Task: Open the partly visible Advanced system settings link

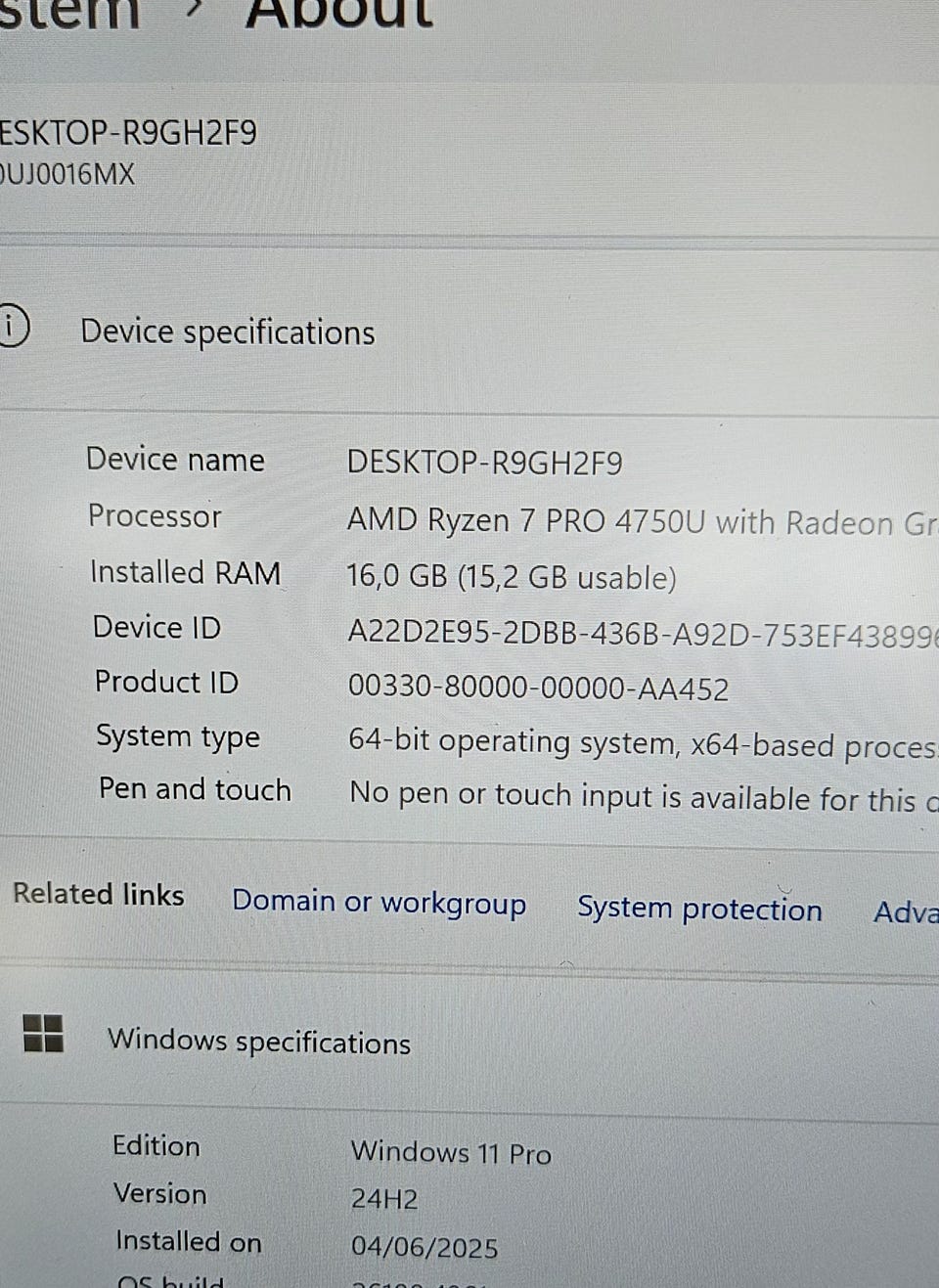Action: pyautogui.click(x=906, y=912)
